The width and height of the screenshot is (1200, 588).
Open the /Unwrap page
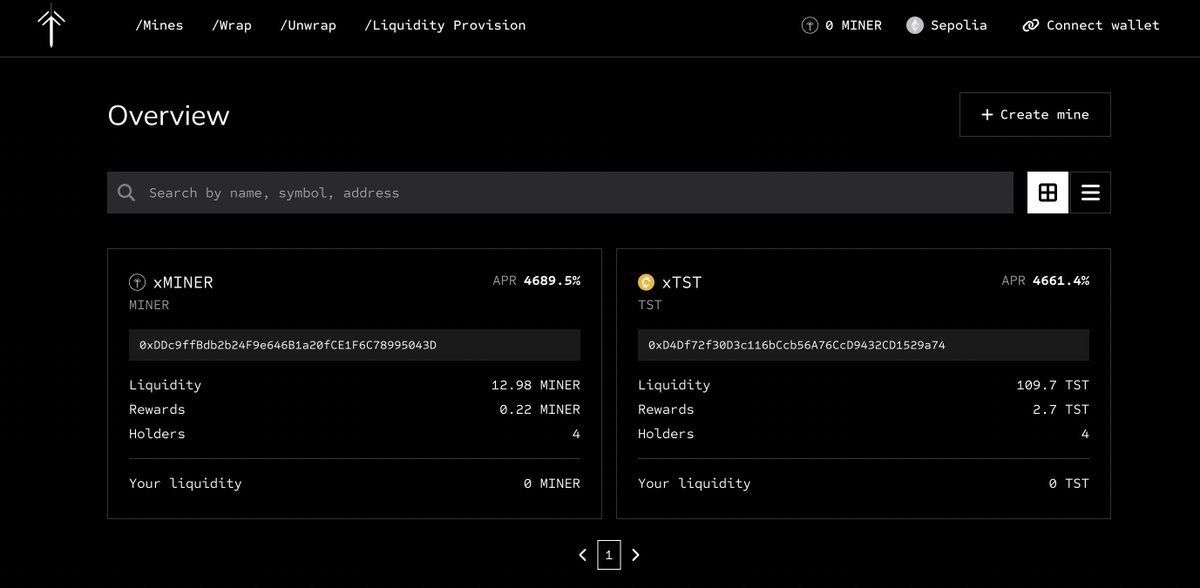point(308,25)
